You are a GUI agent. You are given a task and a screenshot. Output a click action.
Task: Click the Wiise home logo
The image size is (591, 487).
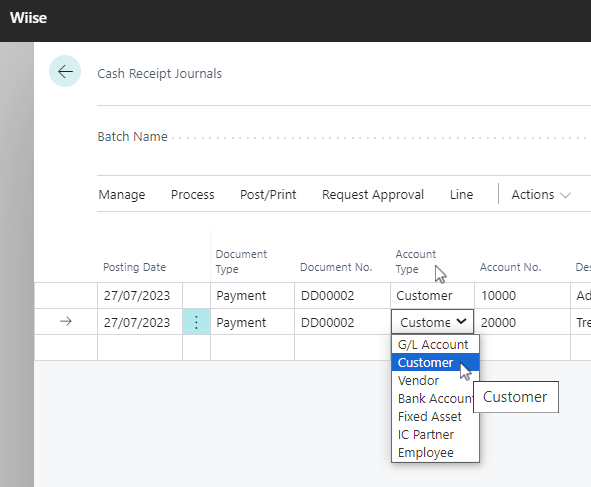pos(28,18)
